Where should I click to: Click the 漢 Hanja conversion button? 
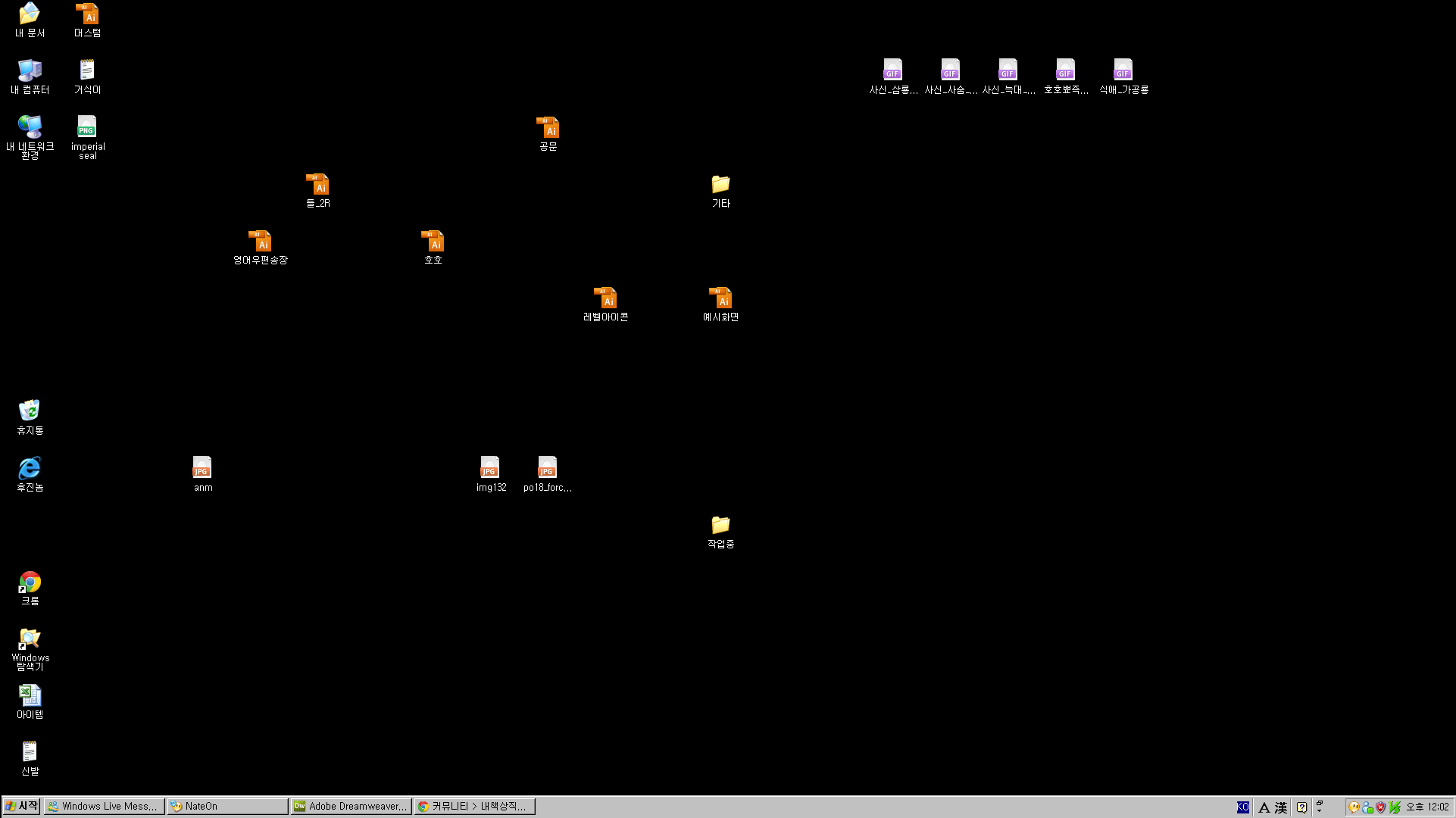(1281, 807)
